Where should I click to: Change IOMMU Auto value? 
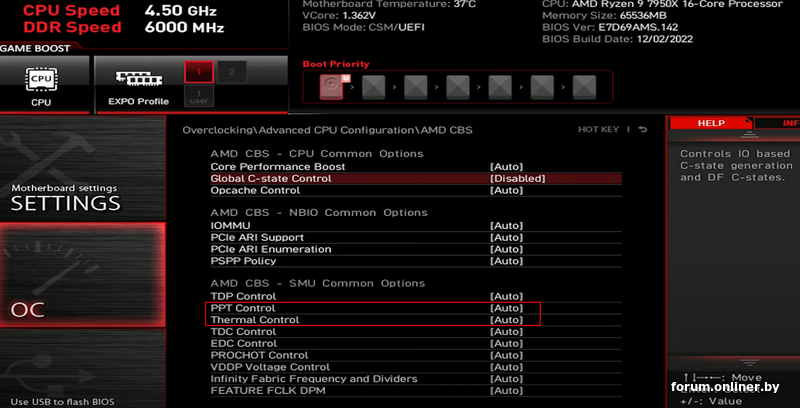(x=507, y=225)
